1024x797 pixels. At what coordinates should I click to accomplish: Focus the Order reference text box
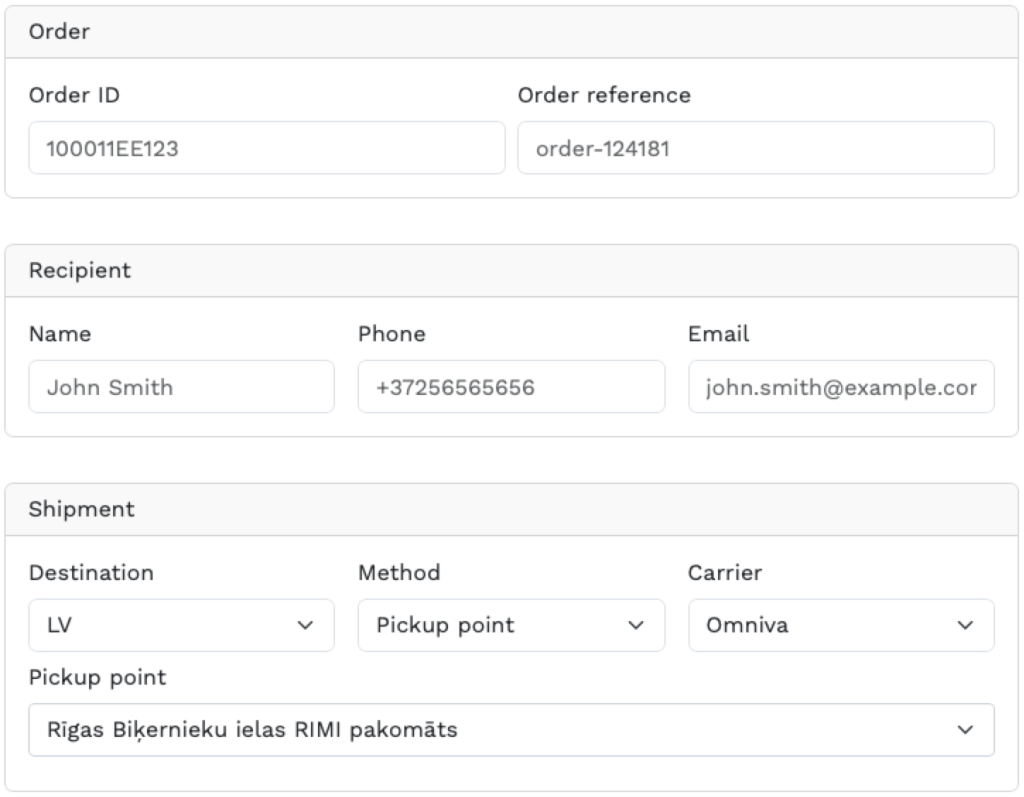pos(755,148)
